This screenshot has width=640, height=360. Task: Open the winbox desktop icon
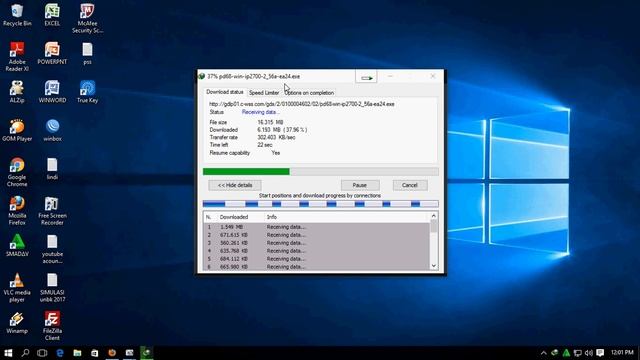coord(52,131)
